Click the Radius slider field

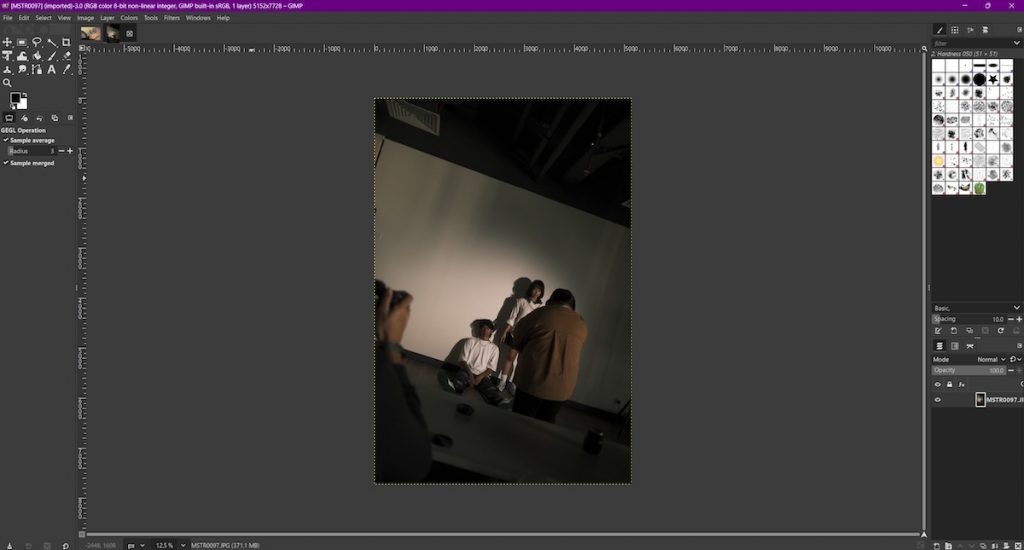click(x=31, y=151)
